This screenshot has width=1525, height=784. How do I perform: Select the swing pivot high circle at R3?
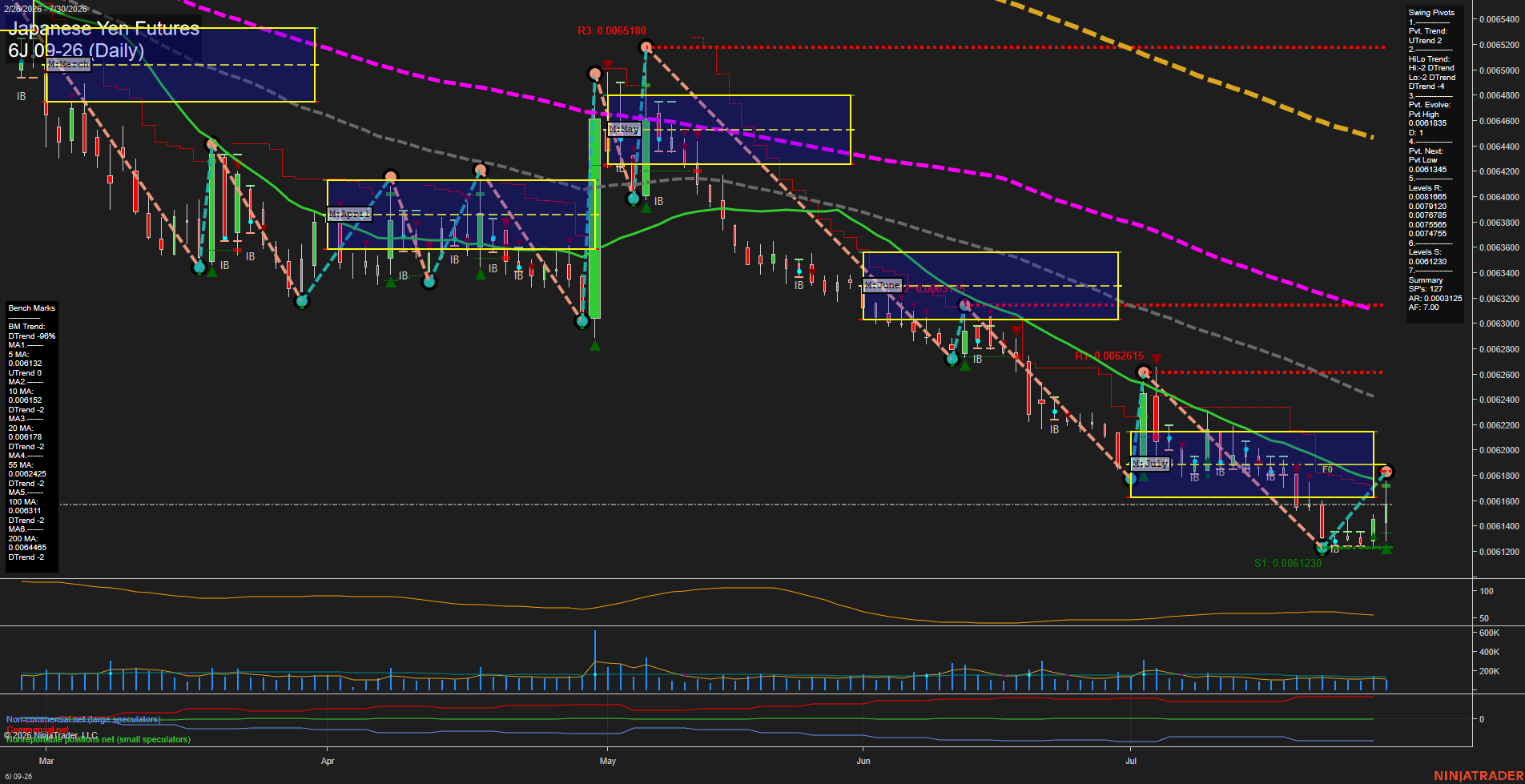coord(646,48)
